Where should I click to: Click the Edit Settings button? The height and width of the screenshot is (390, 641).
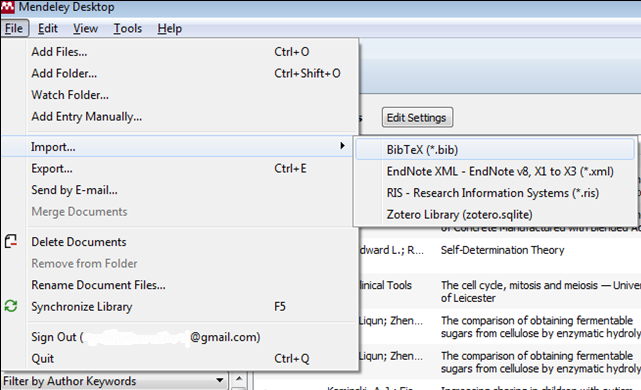point(417,118)
